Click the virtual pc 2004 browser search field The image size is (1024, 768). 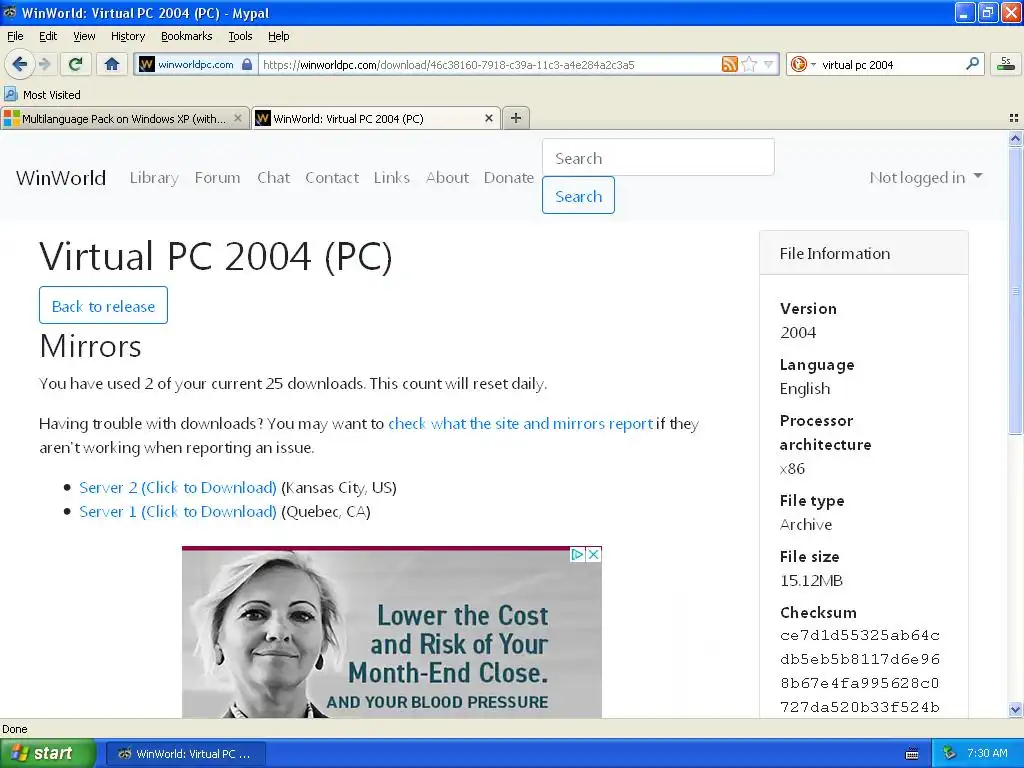coord(891,64)
